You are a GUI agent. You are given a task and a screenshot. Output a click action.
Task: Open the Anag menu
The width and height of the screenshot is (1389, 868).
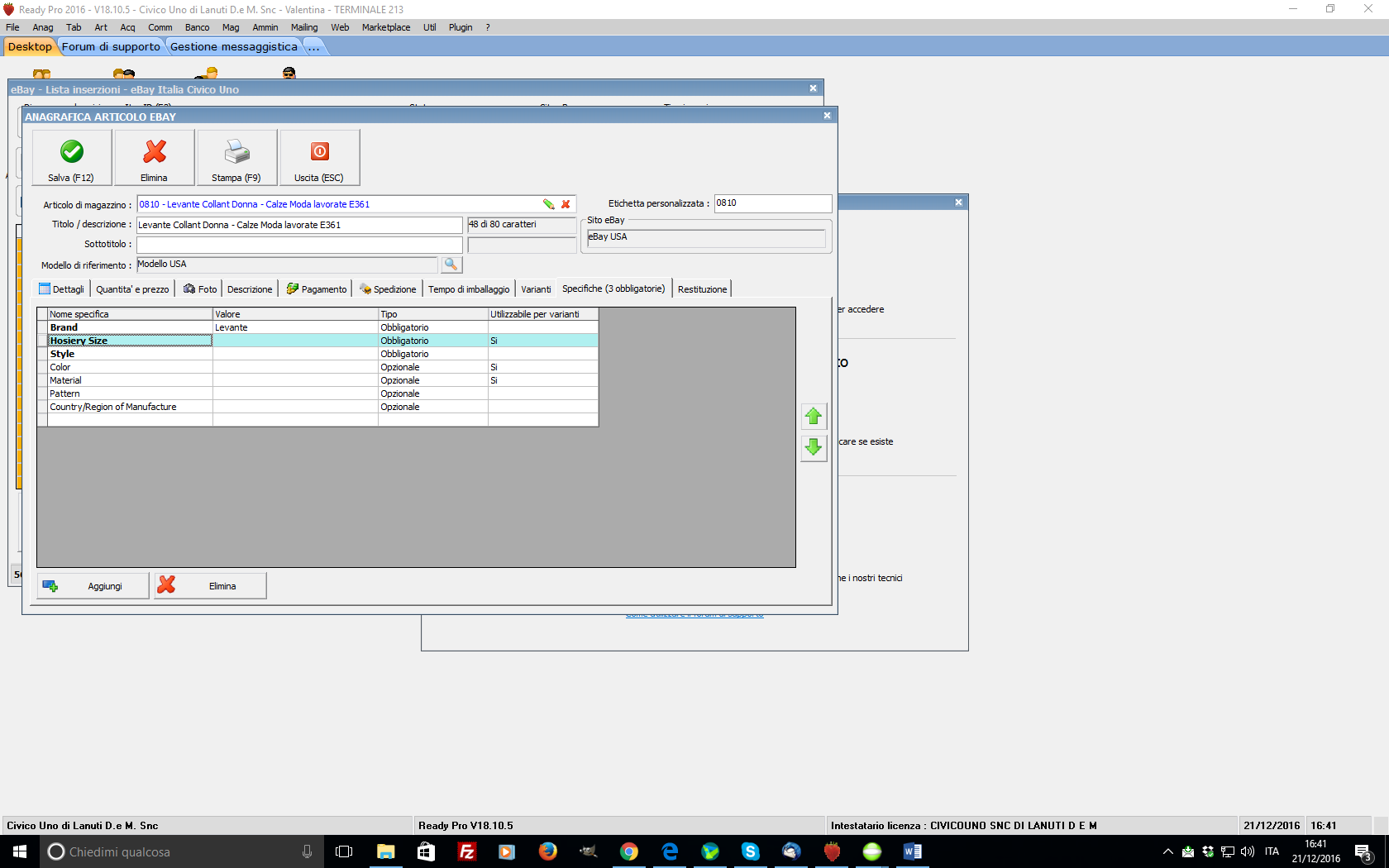point(43,27)
